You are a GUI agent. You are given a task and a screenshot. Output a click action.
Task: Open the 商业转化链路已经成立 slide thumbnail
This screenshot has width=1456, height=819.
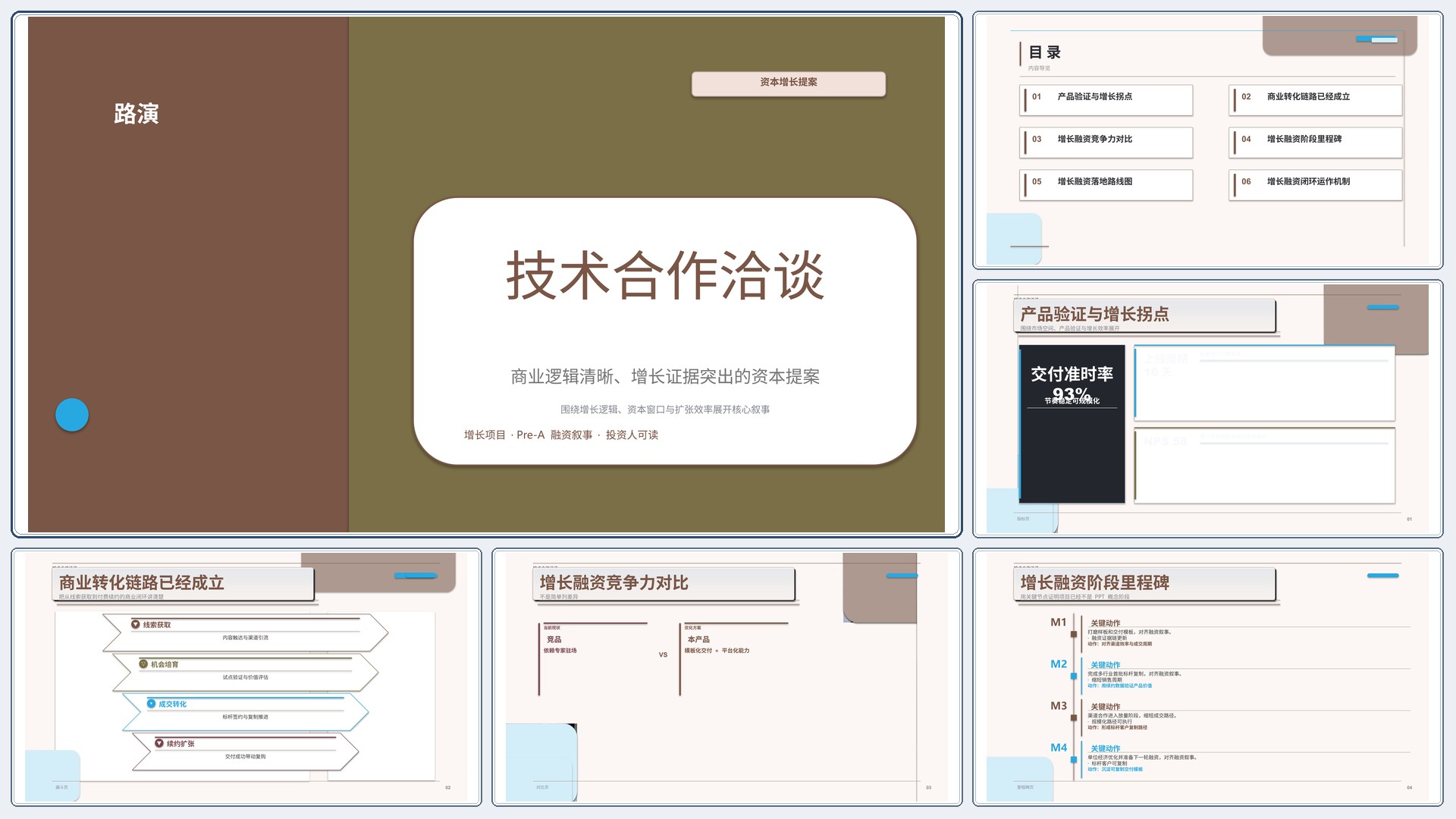(246, 677)
